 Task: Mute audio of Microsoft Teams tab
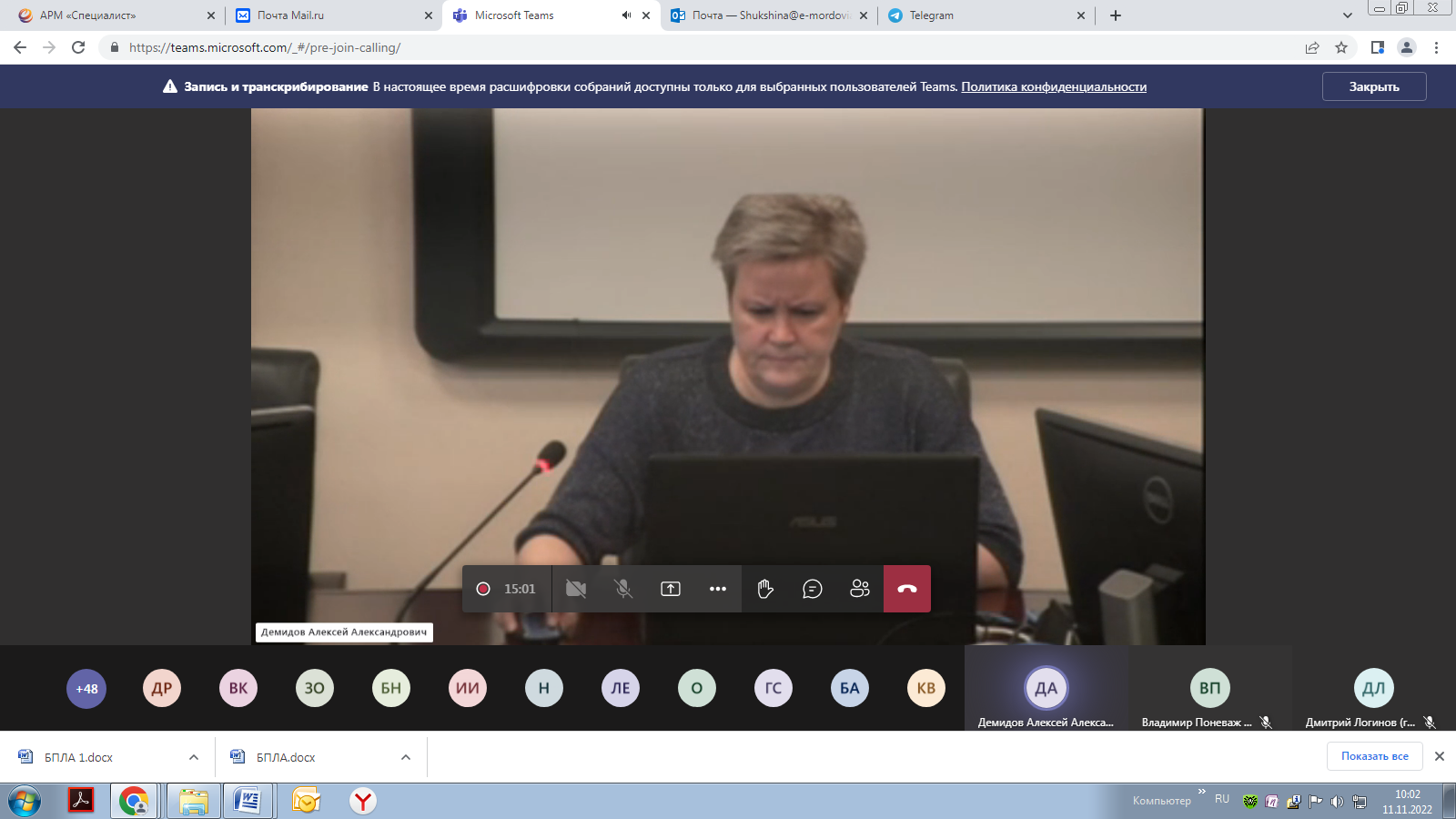point(626,15)
